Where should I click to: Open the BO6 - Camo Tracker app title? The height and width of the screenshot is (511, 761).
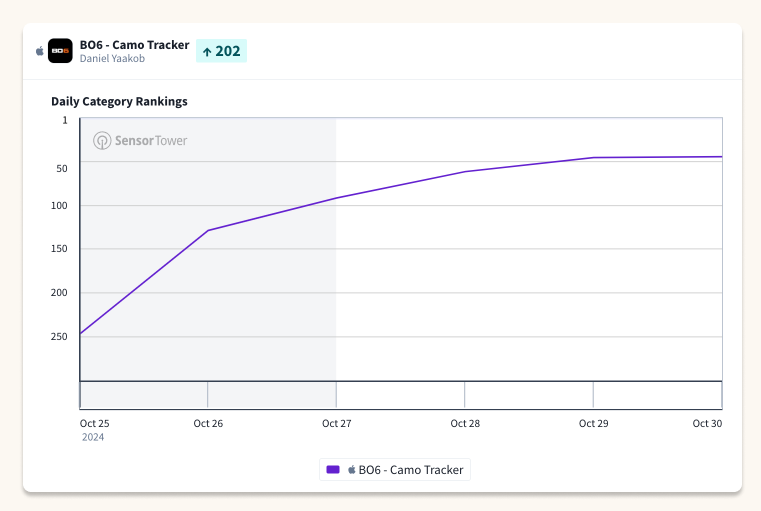(134, 45)
